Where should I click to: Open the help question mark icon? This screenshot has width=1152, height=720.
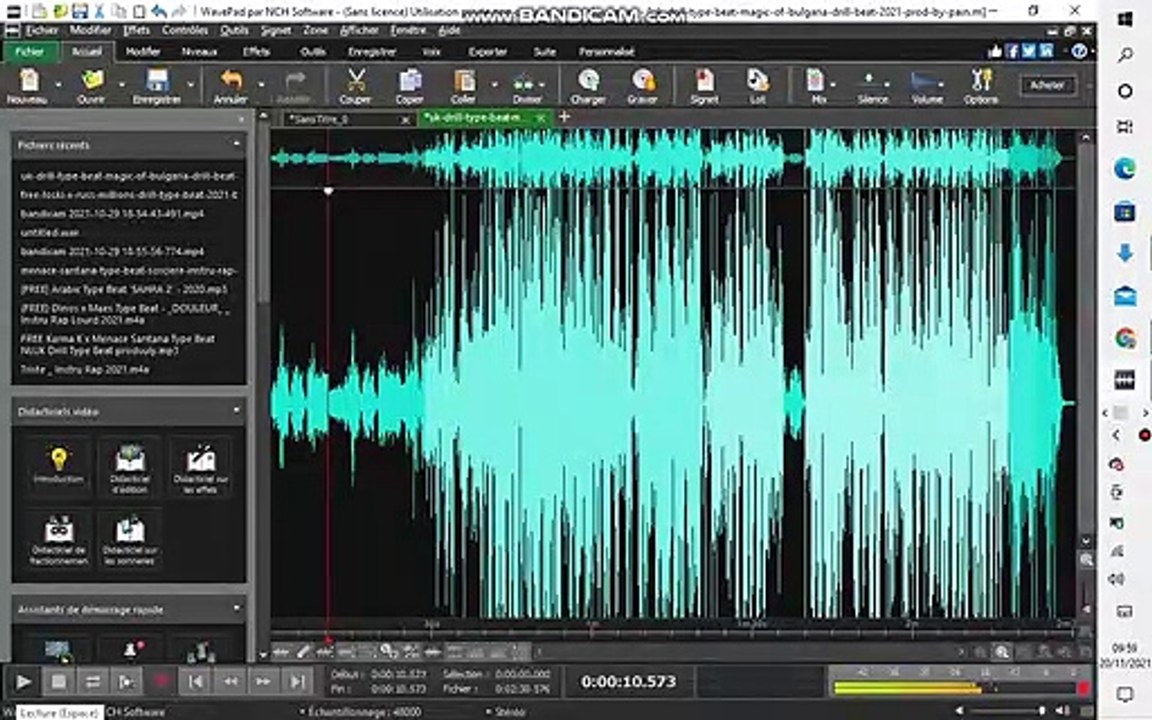pyautogui.click(x=1079, y=51)
